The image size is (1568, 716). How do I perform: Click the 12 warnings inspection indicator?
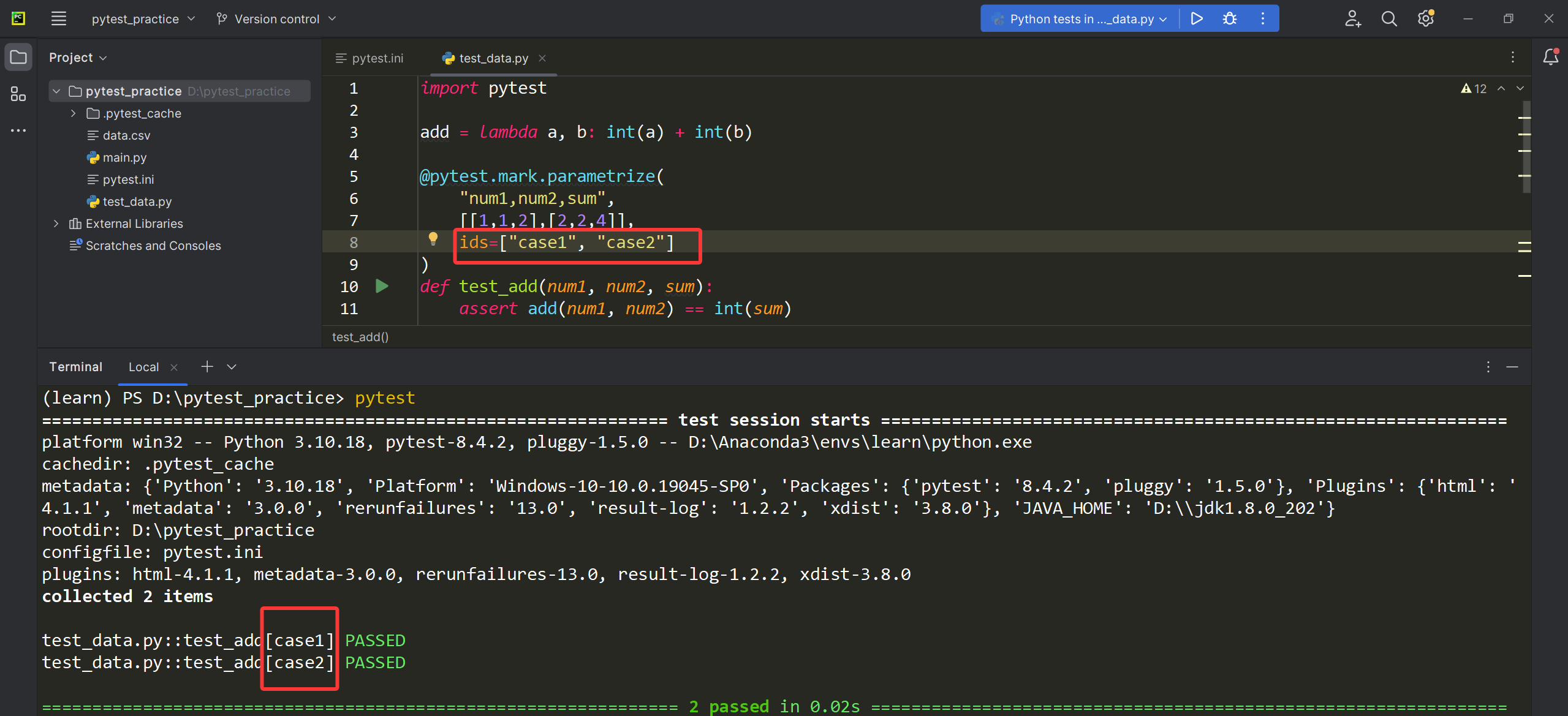tap(1474, 89)
